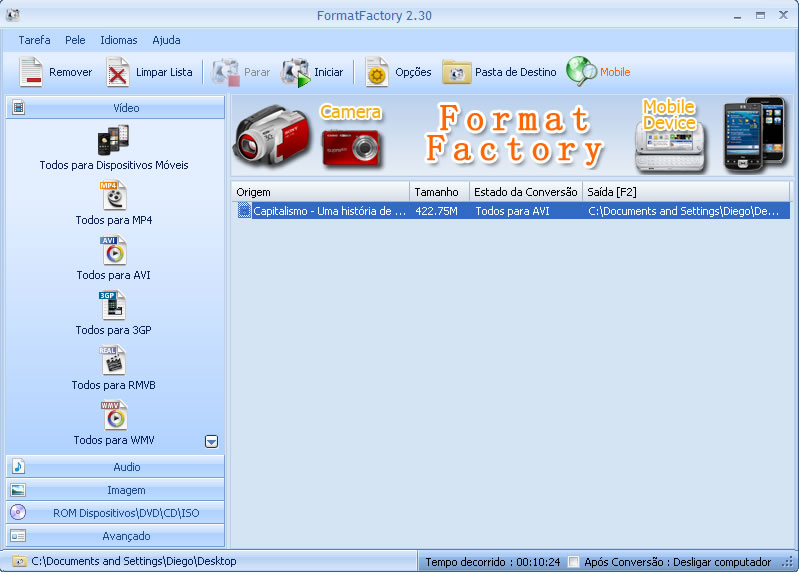799x574 pixels.
Task: Collapse the Vídeo category header
Action: click(x=115, y=108)
